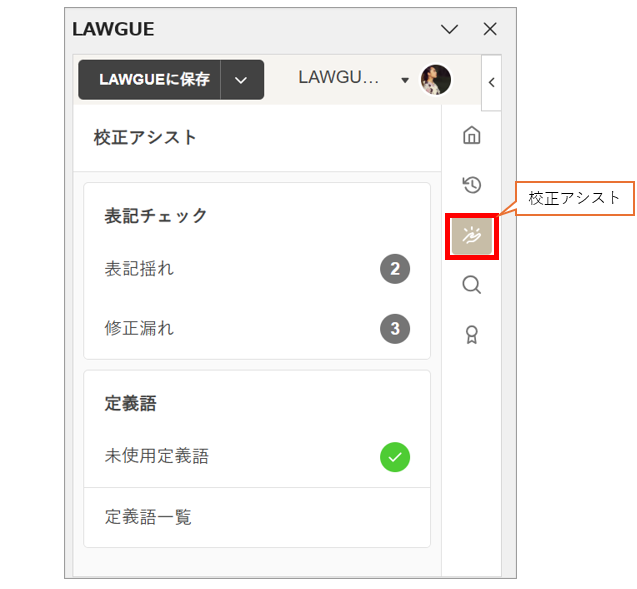Open the Home icon in sidebar
The width and height of the screenshot is (637, 589).
click(x=472, y=135)
